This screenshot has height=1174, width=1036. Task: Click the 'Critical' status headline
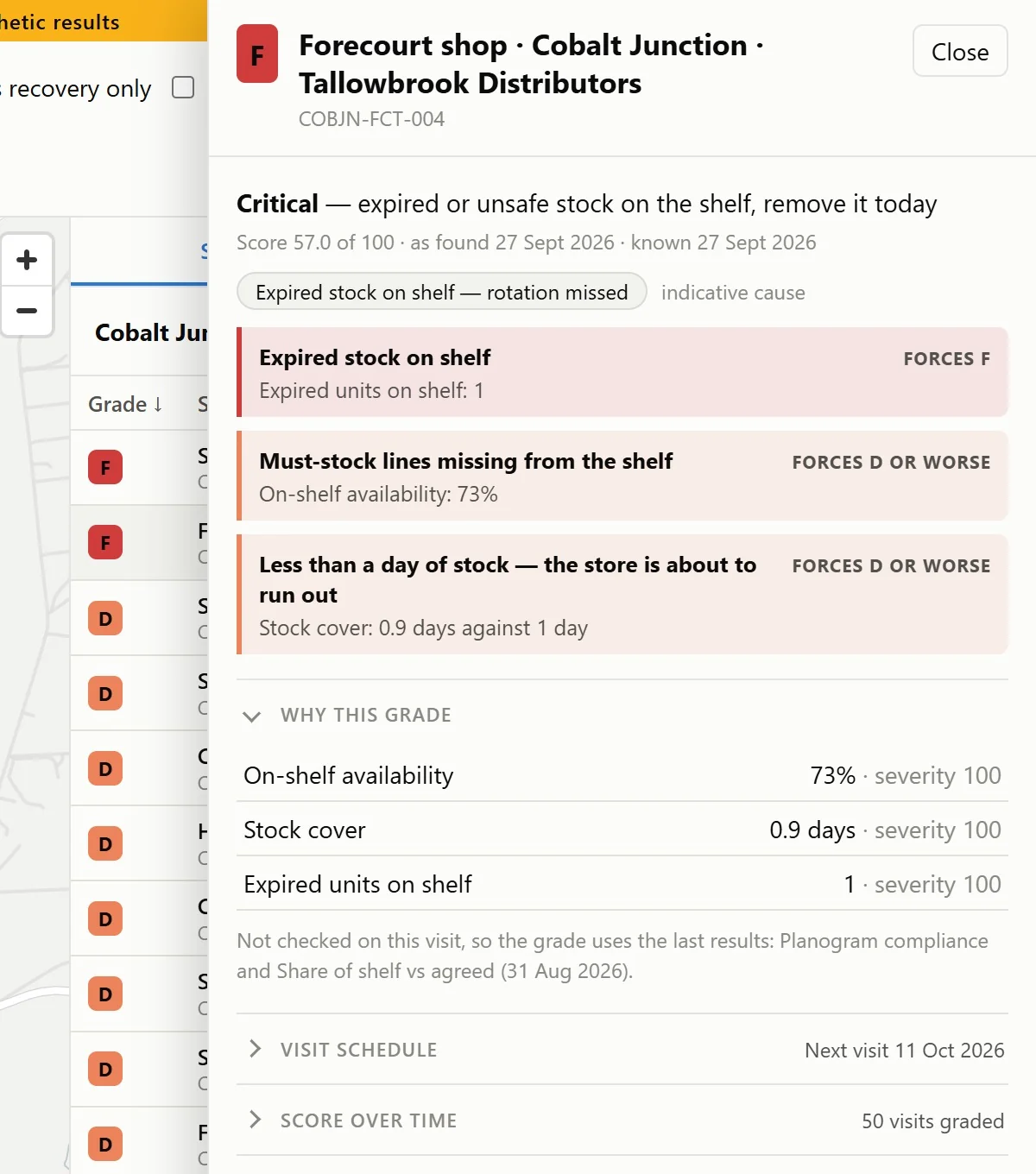pos(586,204)
